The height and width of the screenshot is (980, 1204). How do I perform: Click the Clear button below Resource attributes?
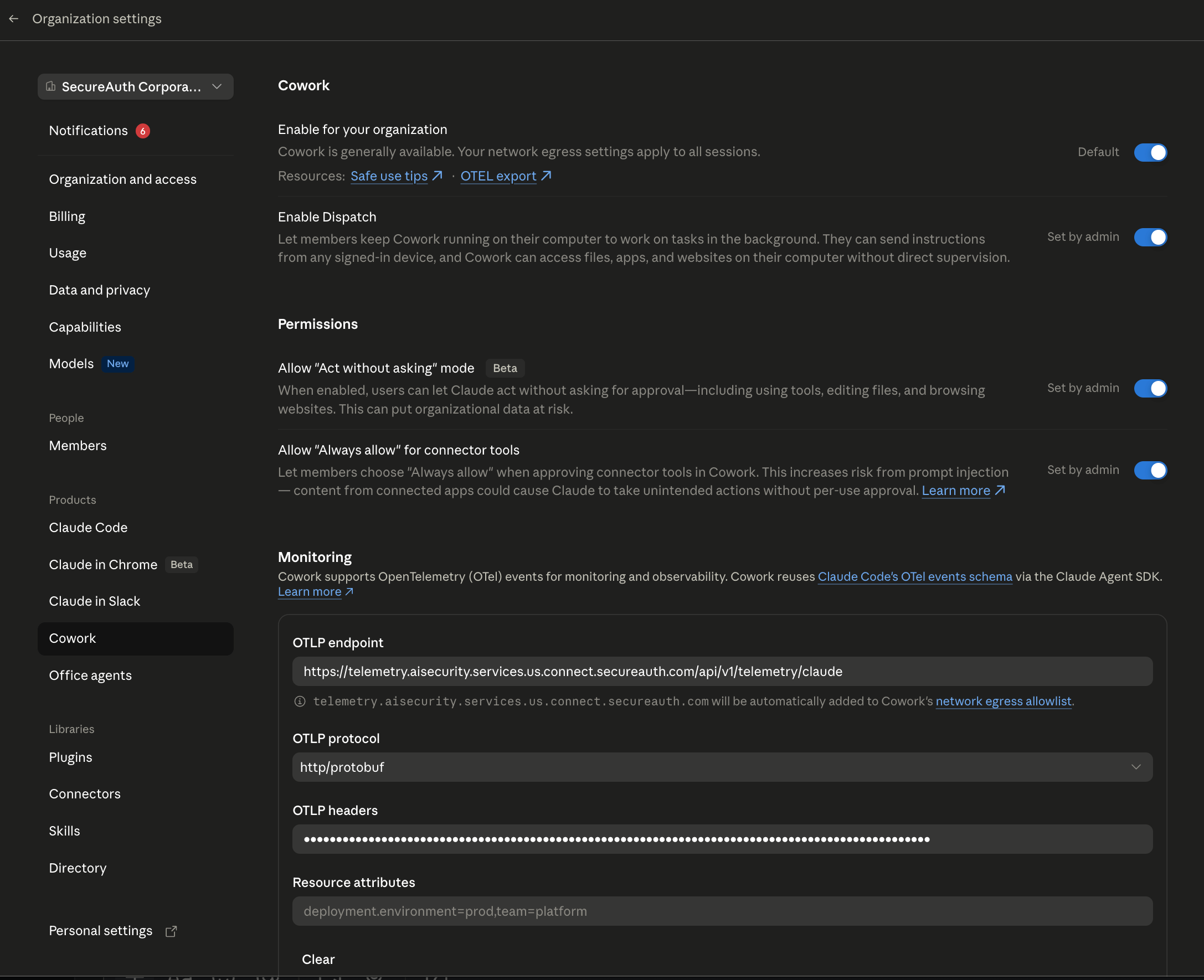pyautogui.click(x=318, y=959)
